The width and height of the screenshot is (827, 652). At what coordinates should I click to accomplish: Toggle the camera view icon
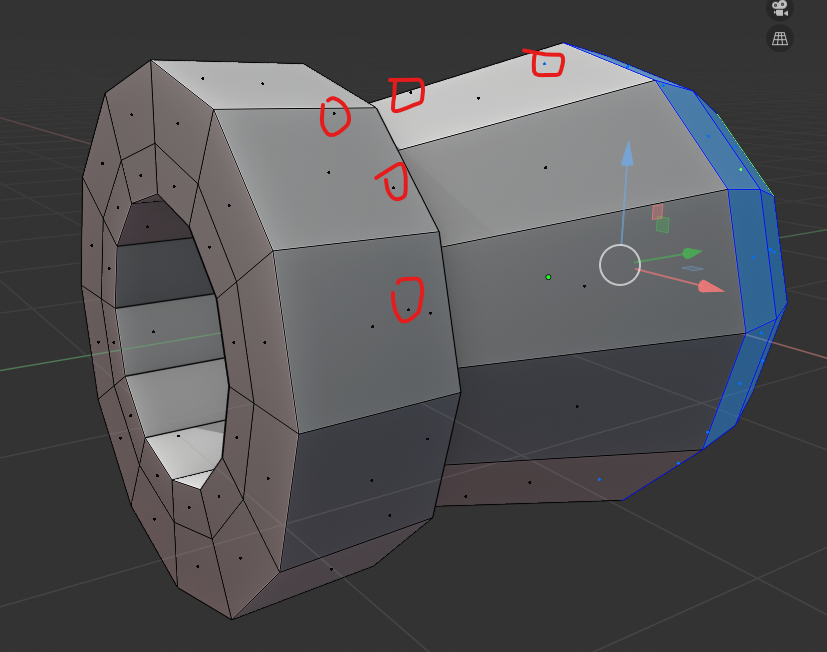coord(780,7)
